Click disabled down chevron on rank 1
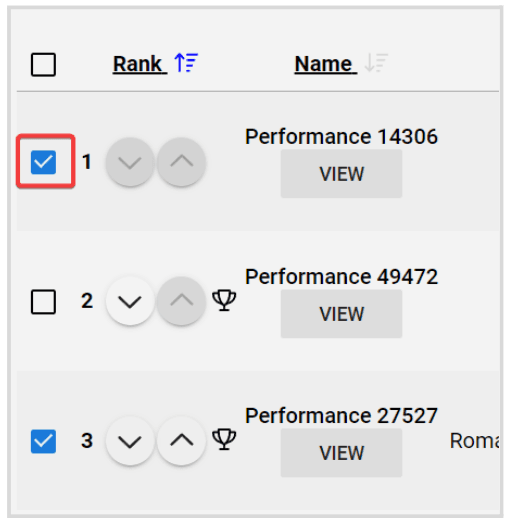This screenshot has height=528, width=510. tap(130, 162)
